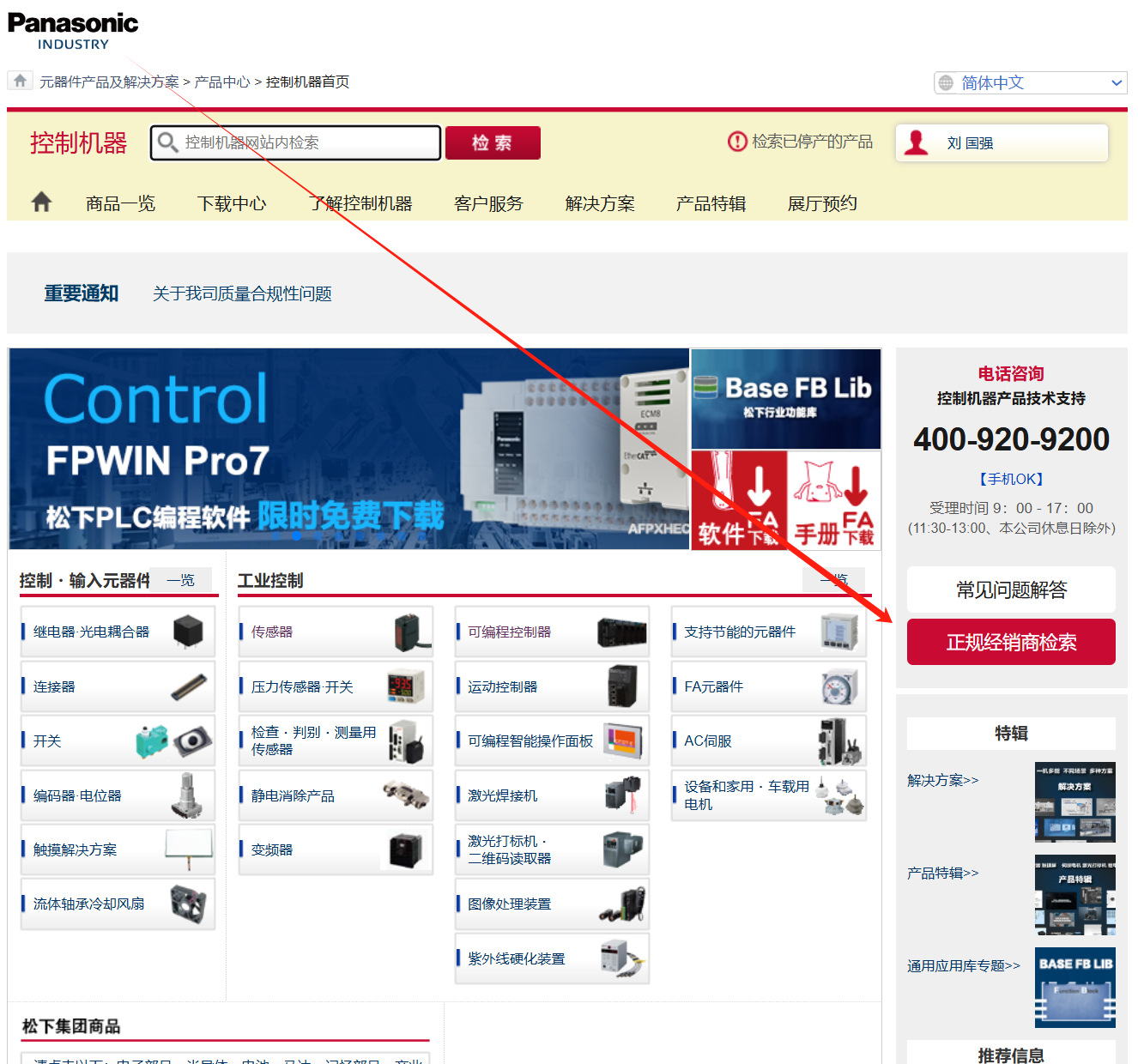Open the 展厅预约 menu
Screen dimensions: 1138x1064
pos(822,203)
